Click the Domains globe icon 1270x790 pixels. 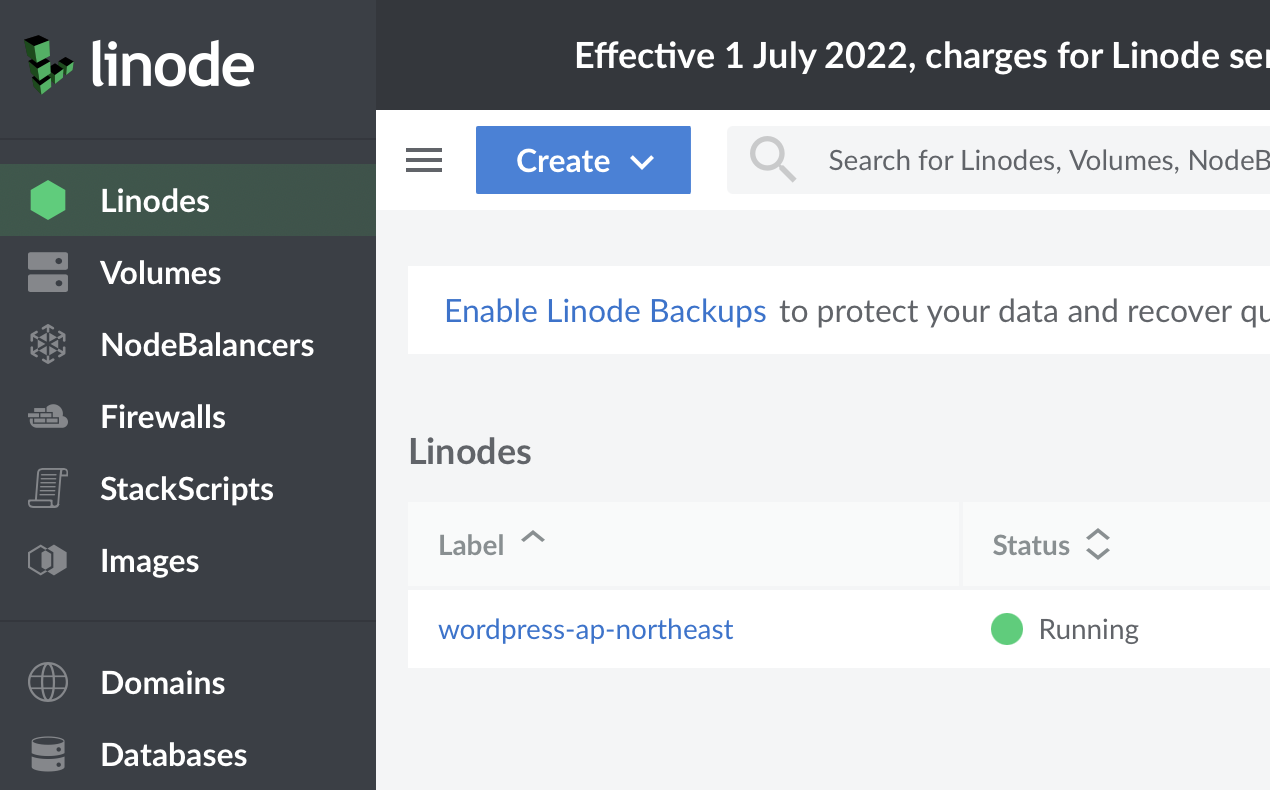click(48, 683)
